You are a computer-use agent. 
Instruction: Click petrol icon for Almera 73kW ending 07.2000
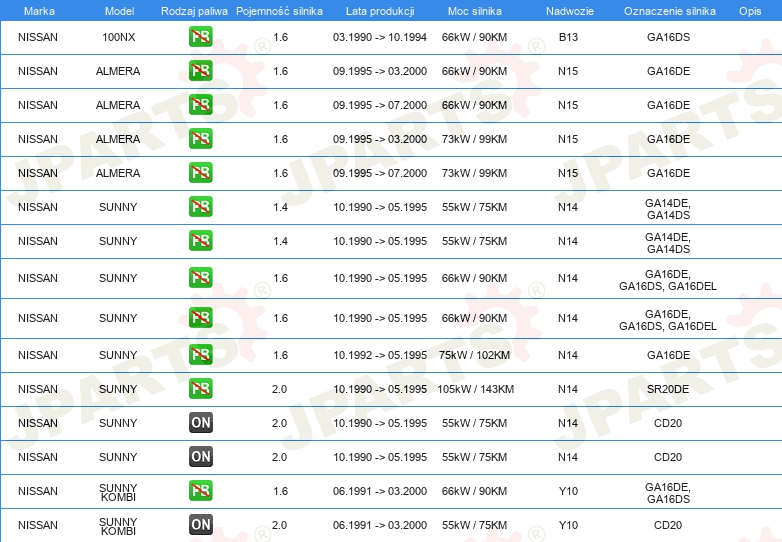tap(200, 173)
